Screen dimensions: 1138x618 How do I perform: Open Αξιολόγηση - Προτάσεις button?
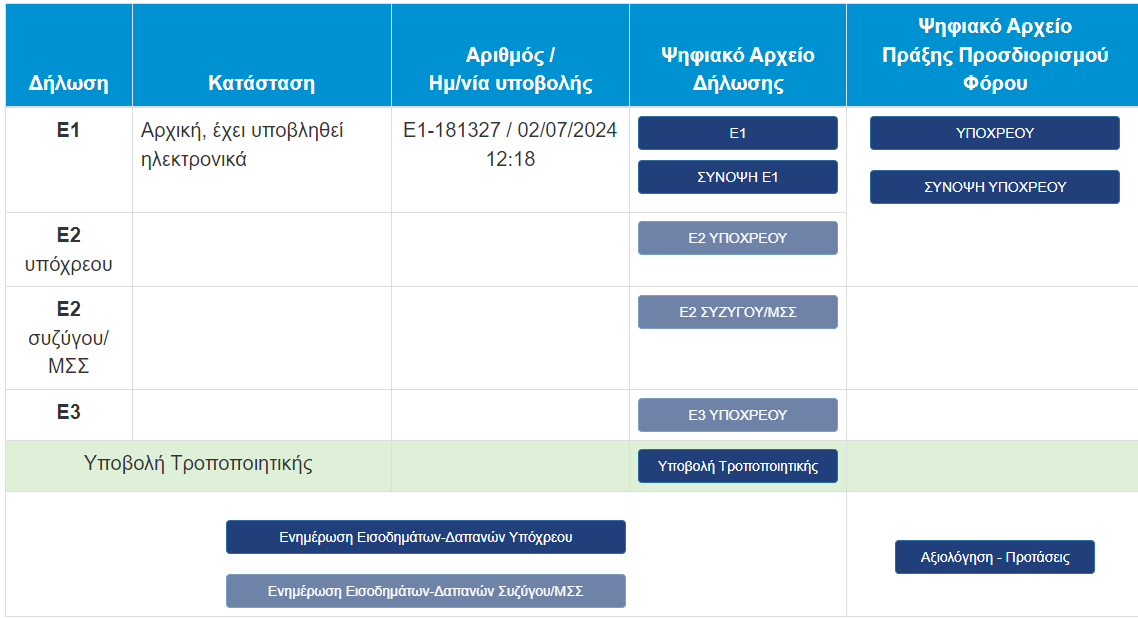click(x=994, y=557)
